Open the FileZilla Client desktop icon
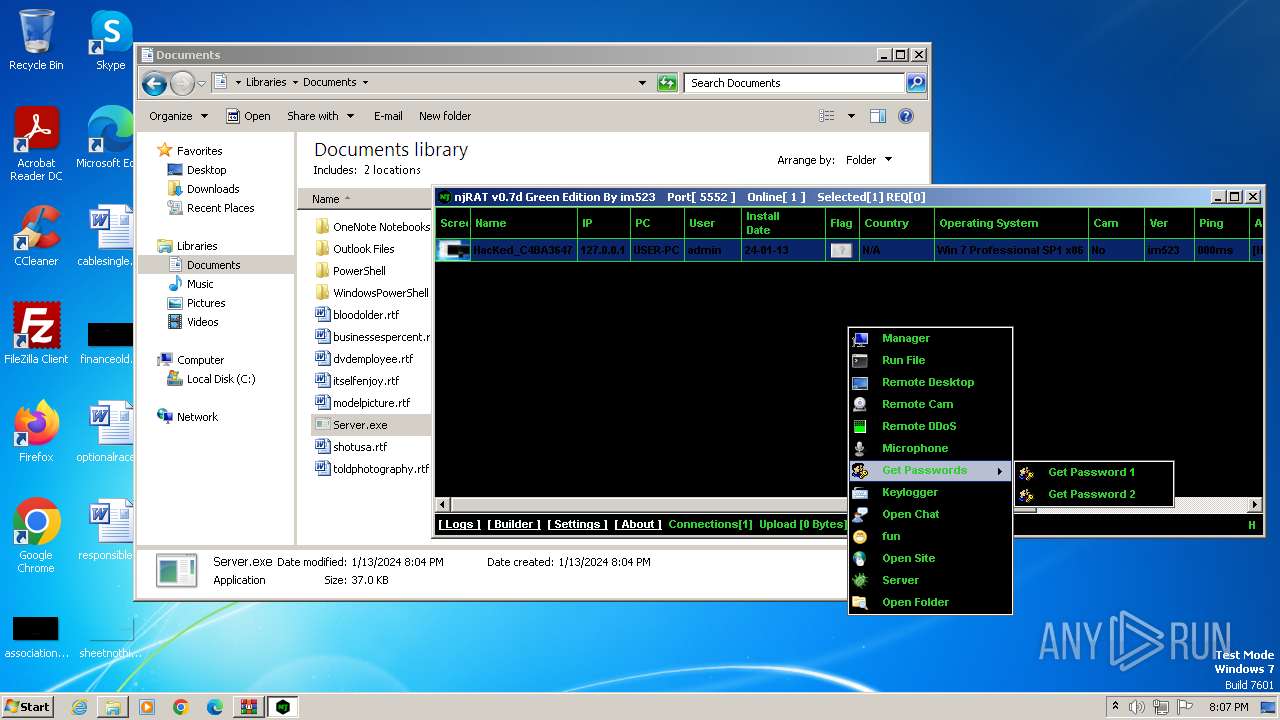The height and width of the screenshot is (720, 1280). [x=36, y=333]
